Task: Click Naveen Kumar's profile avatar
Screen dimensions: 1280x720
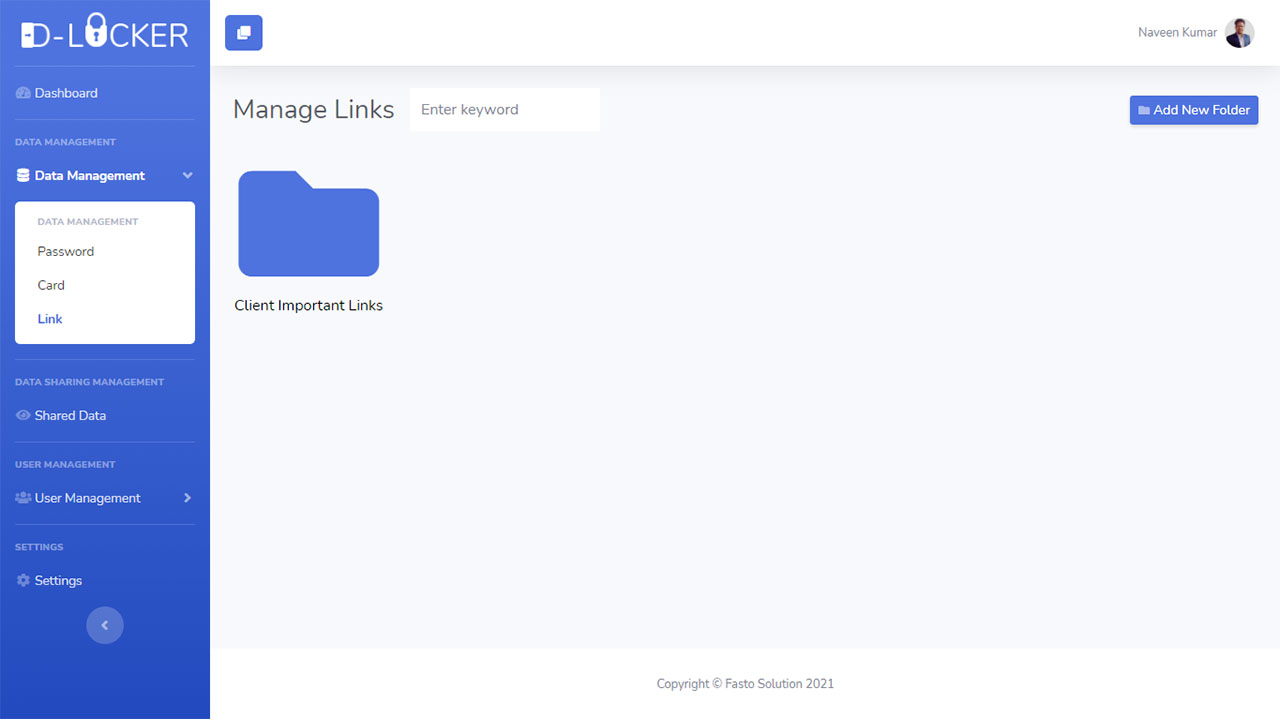Action: (x=1239, y=33)
